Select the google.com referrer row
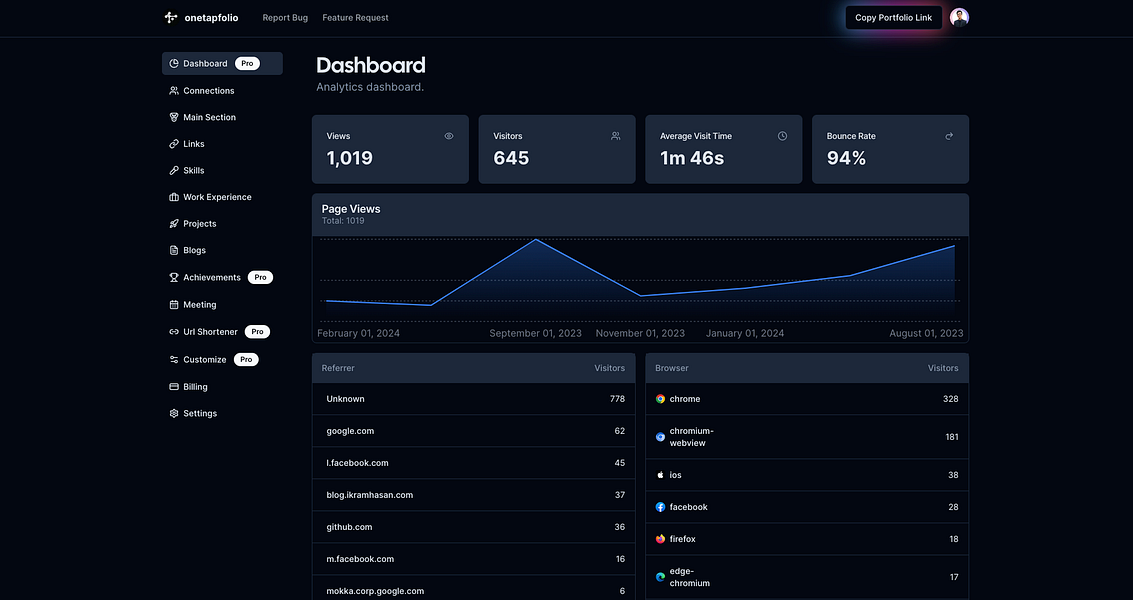Image resolution: width=1133 pixels, height=600 pixels. [475, 431]
